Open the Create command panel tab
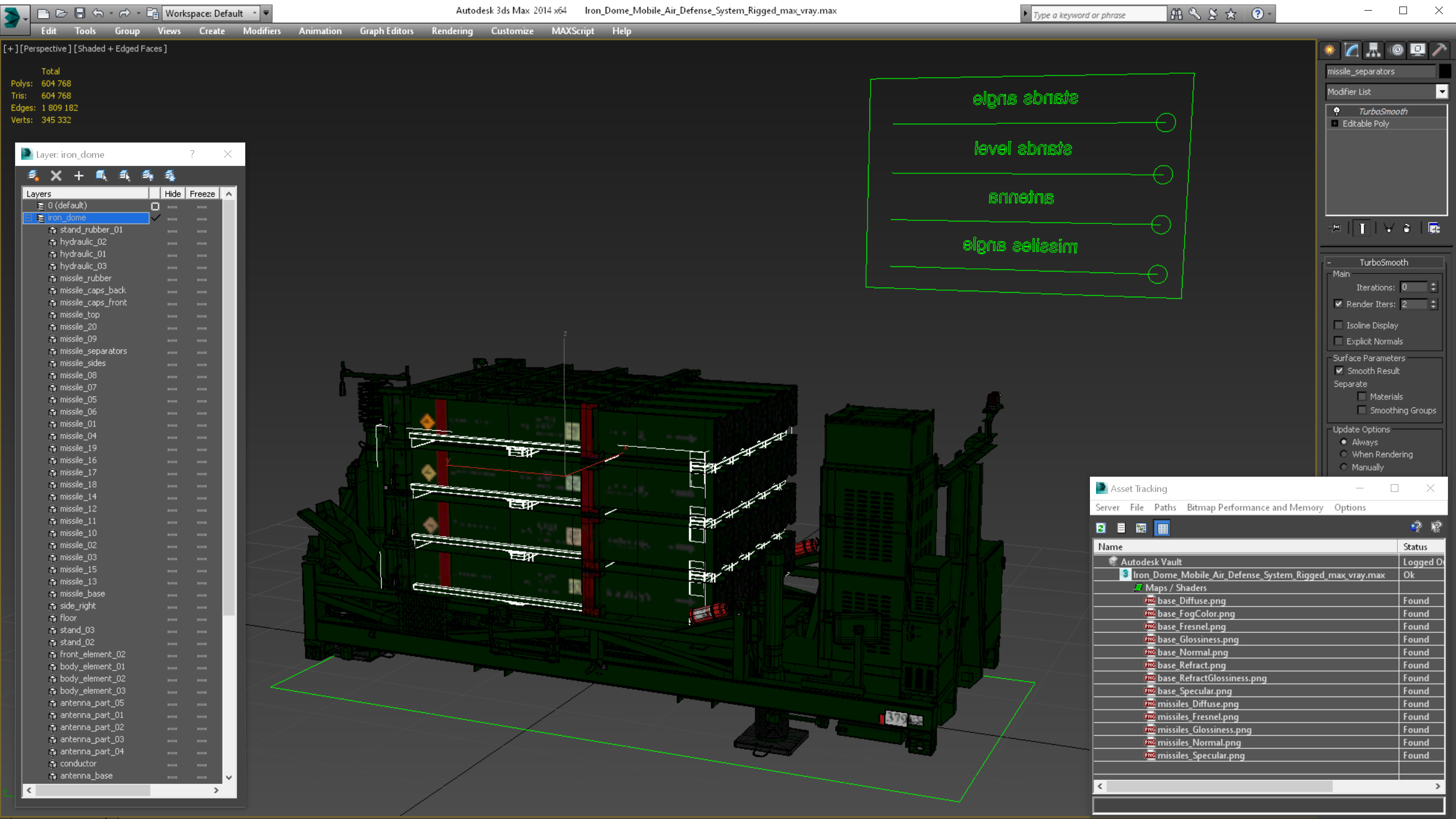The height and width of the screenshot is (819, 1456). click(1330, 51)
